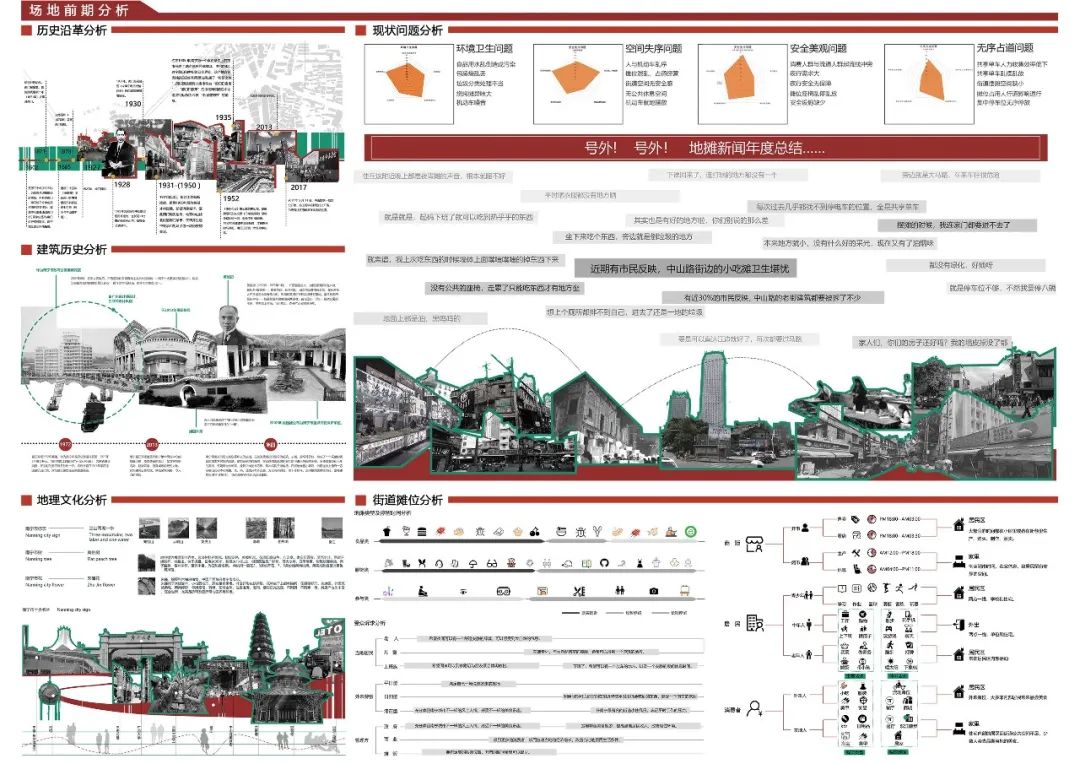1080x764 pixels.
Task: Select the 1928 timeline year marker
Action: (121, 184)
